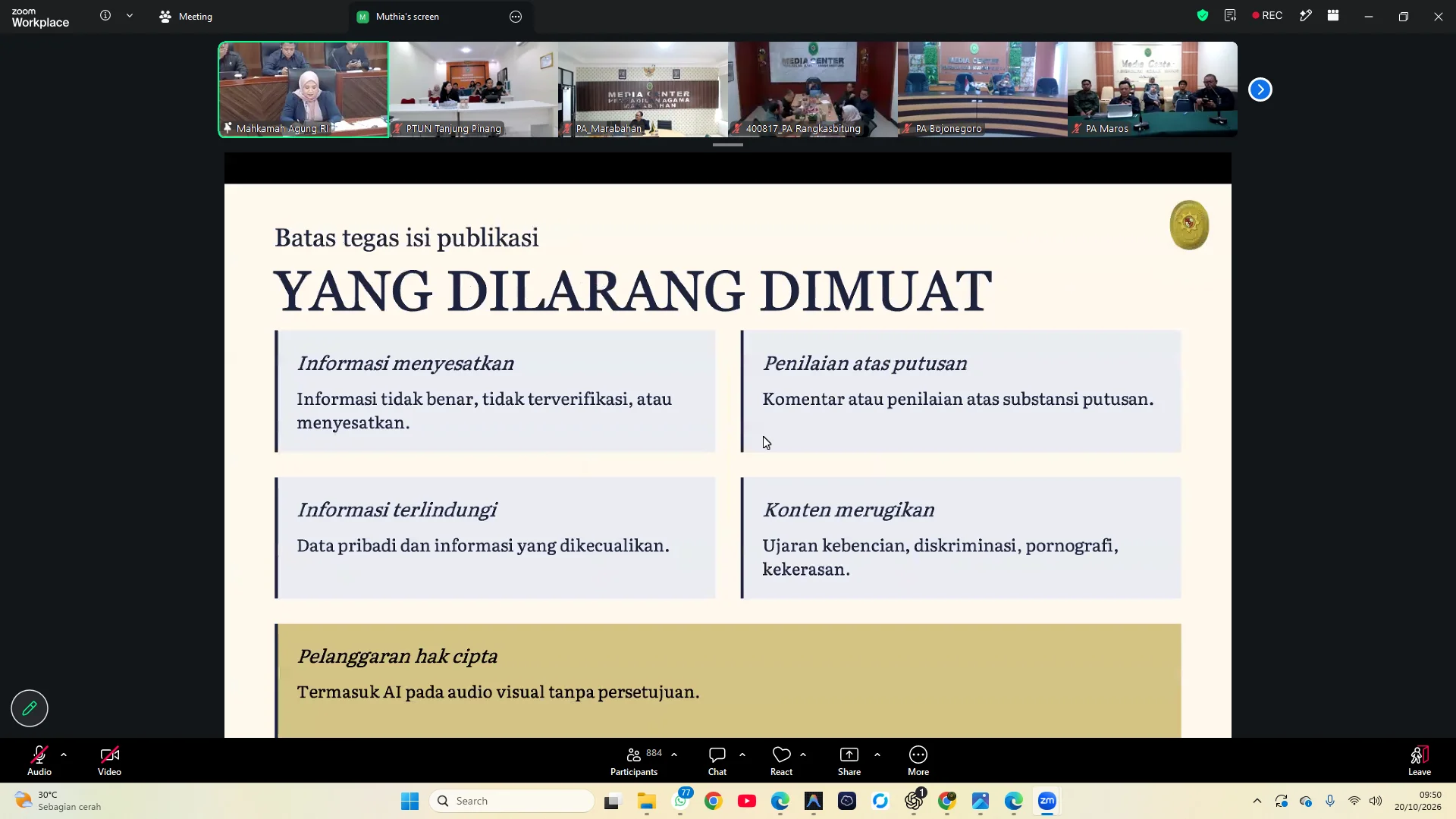The width and height of the screenshot is (1456, 819).
Task: Open the AI Companion sparkle pen icon
Action: point(1305,15)
